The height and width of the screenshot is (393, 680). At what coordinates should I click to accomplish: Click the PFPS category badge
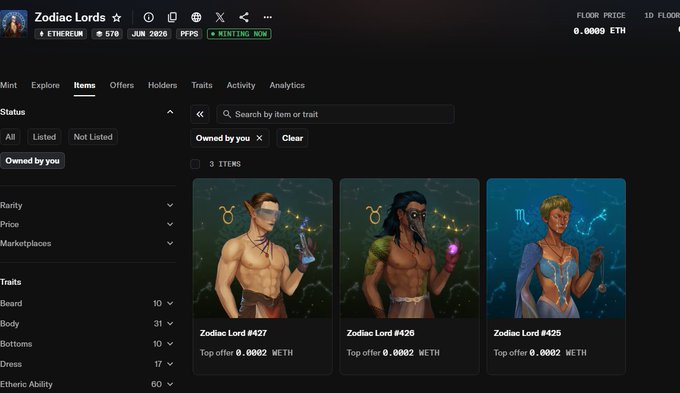point(189,34)
